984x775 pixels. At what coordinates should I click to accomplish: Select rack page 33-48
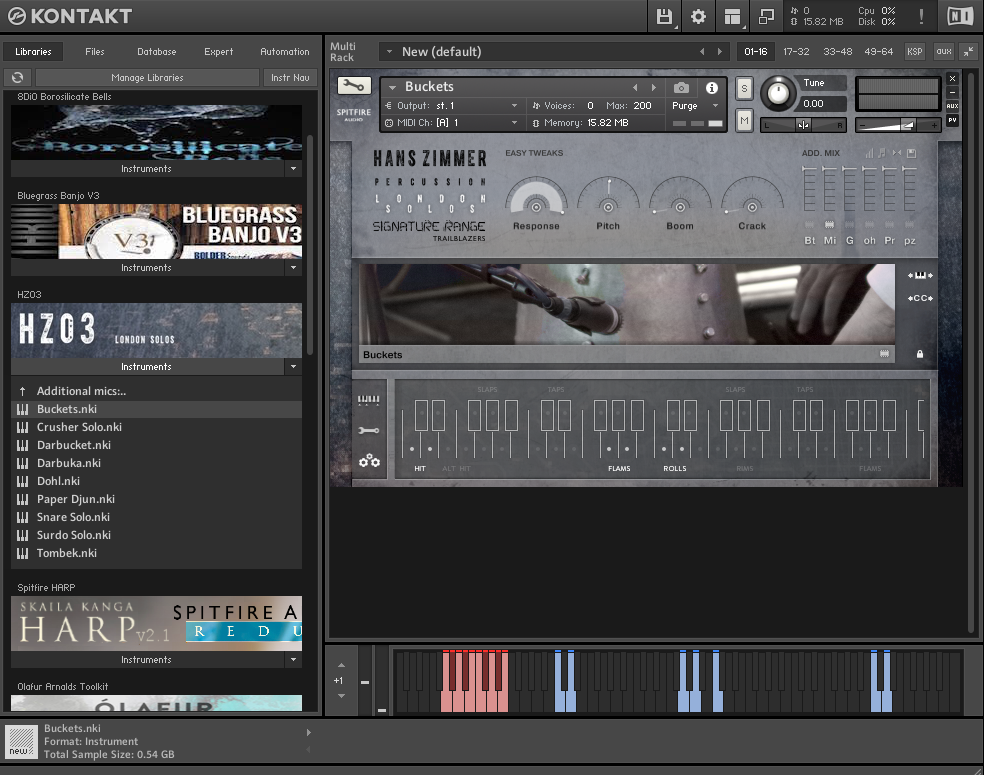pyautogui.click(x=837, y=51)
